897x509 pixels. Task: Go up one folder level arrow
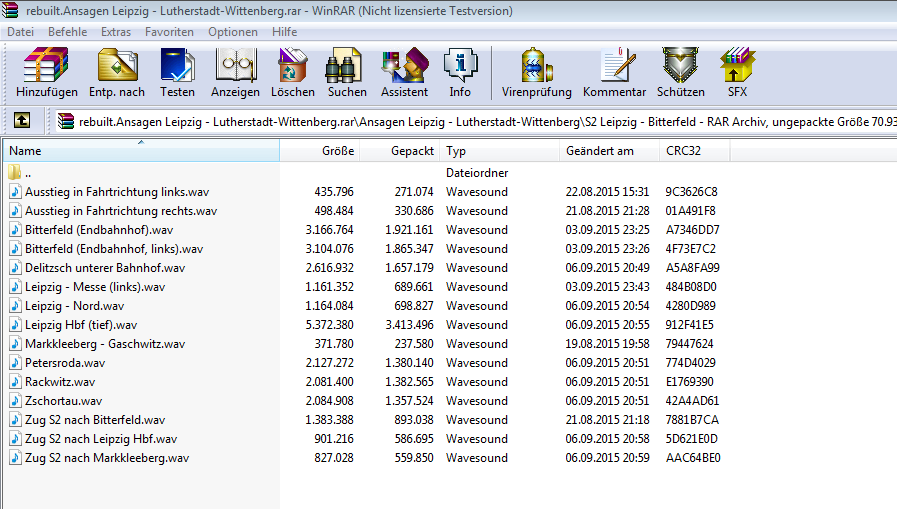coord(22,121)
